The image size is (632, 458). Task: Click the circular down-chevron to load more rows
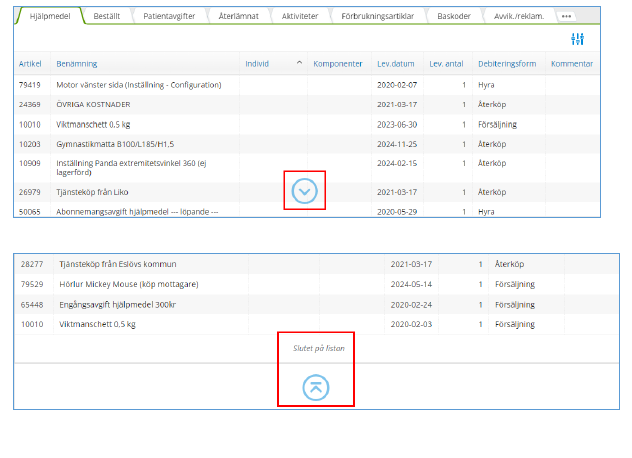[305, 190]
